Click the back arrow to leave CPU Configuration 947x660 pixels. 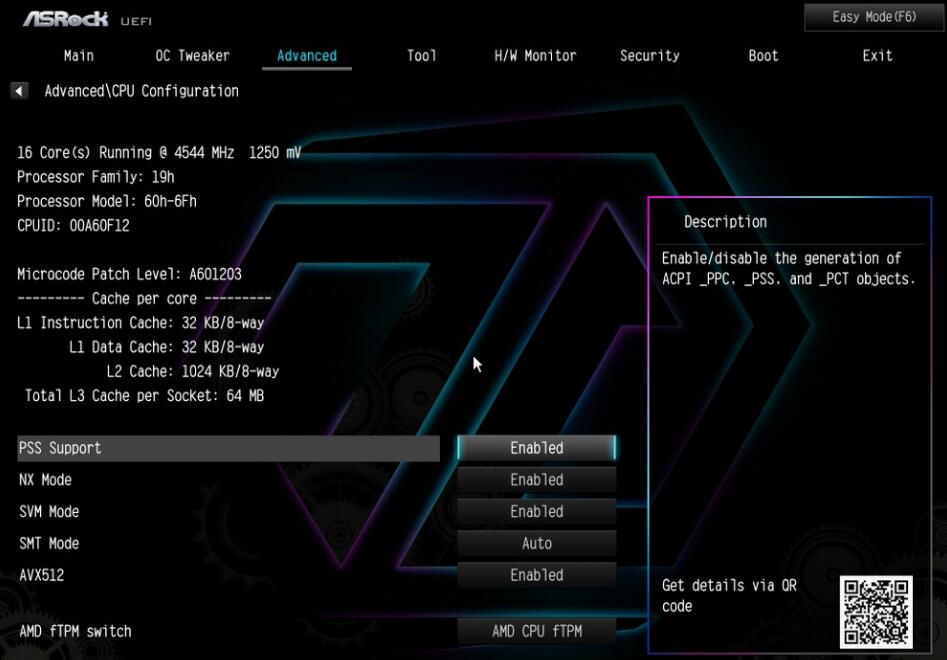pos(17,90)
